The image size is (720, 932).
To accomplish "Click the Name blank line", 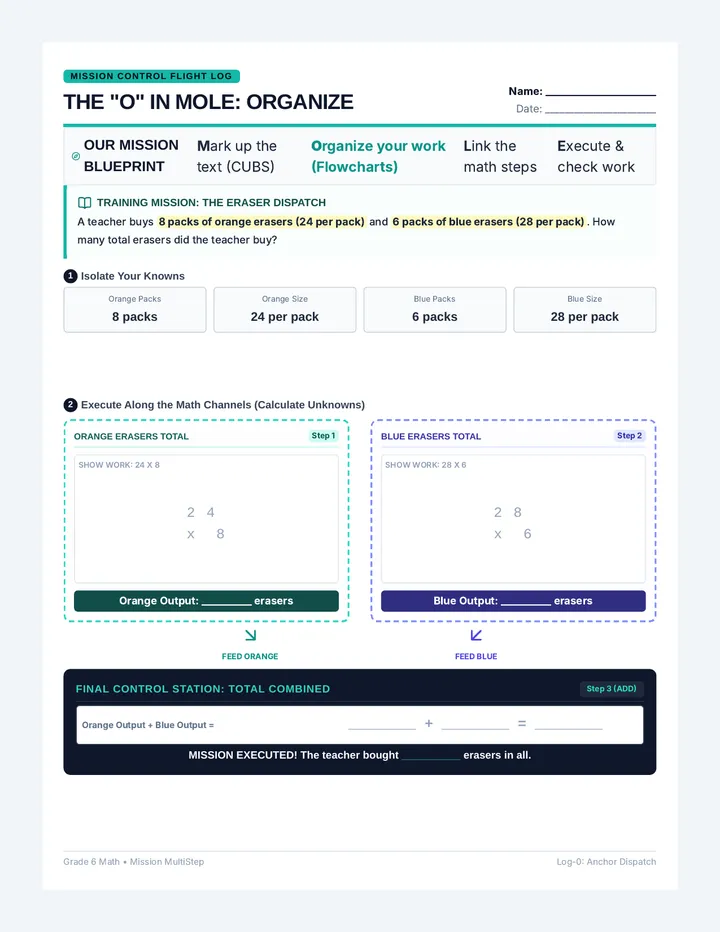I will click(600, 92).
